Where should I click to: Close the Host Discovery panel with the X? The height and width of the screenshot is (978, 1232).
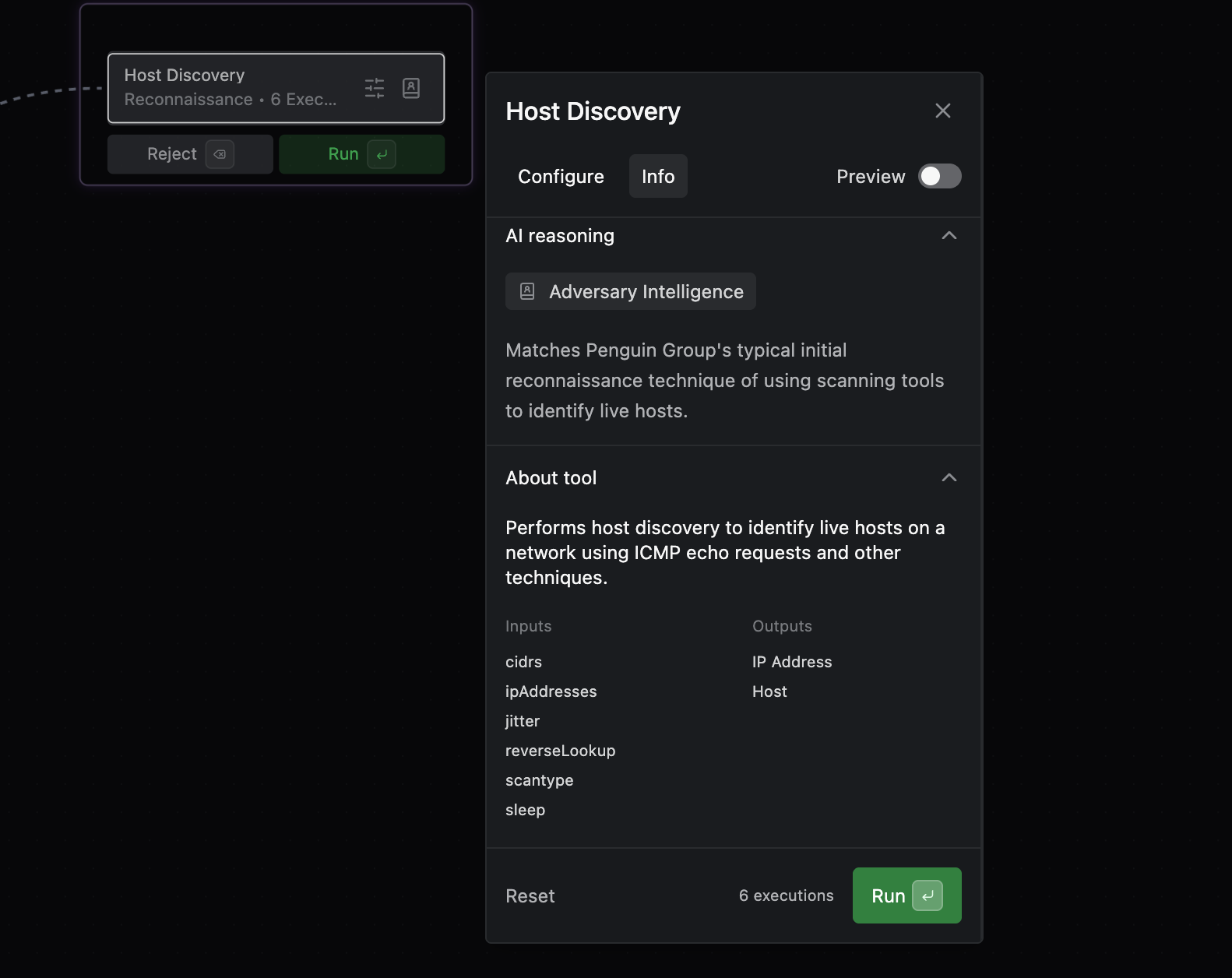pyautogui.click(x=942, y=111)
